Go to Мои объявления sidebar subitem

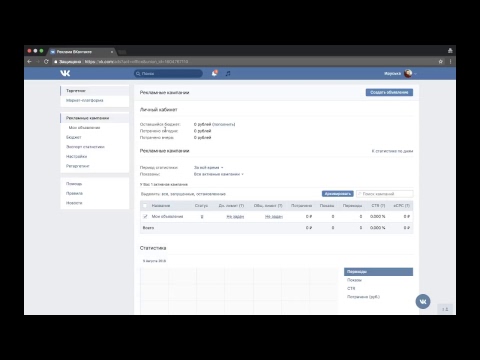tap(84, 128)
